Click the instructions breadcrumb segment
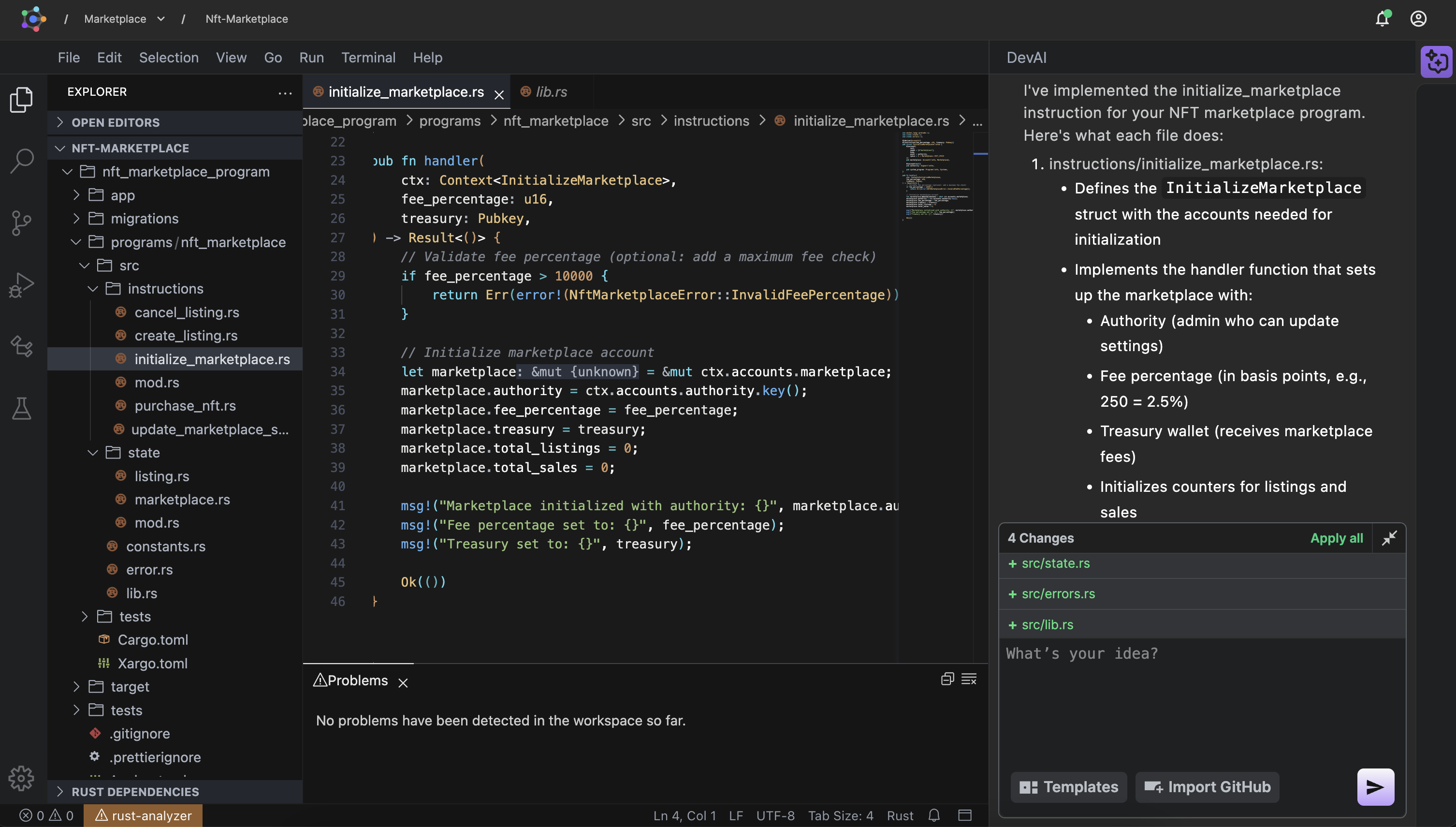The height and width of the screenshot is (827, 1456). (711, 121)
